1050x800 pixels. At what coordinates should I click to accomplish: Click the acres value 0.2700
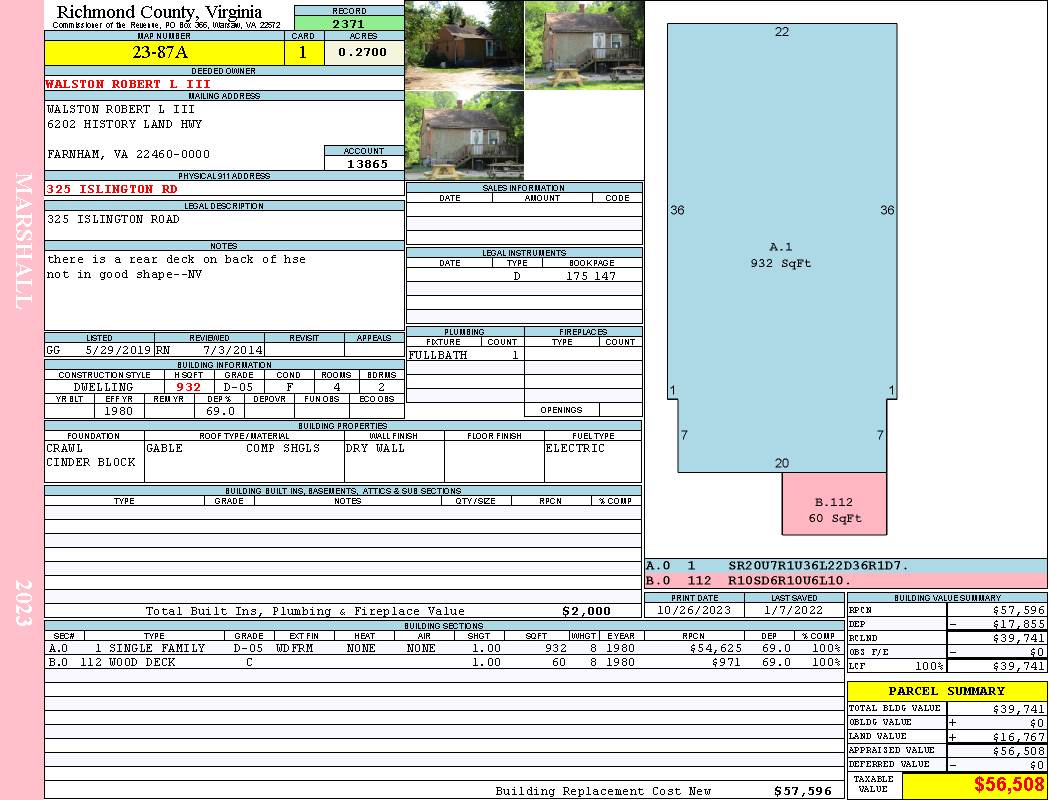point(363,53)
